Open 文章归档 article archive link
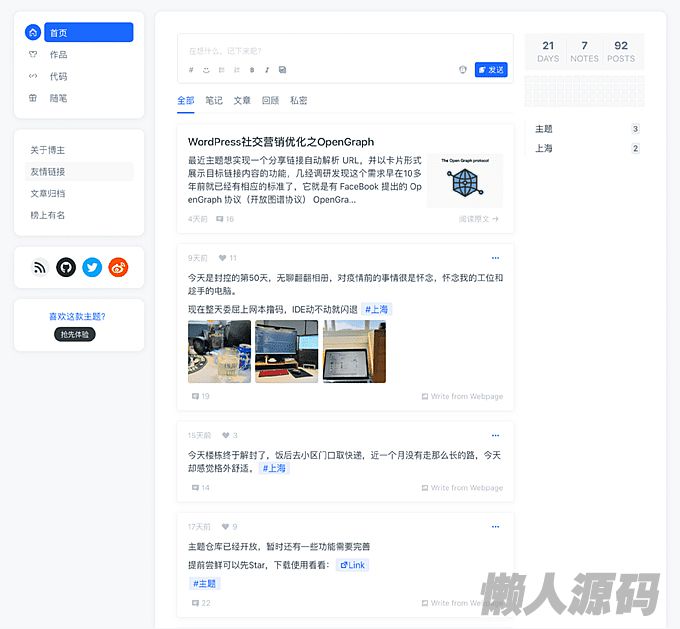Viewport: 680px width, 629px height. pyautogui.click(x=48, y=193)
